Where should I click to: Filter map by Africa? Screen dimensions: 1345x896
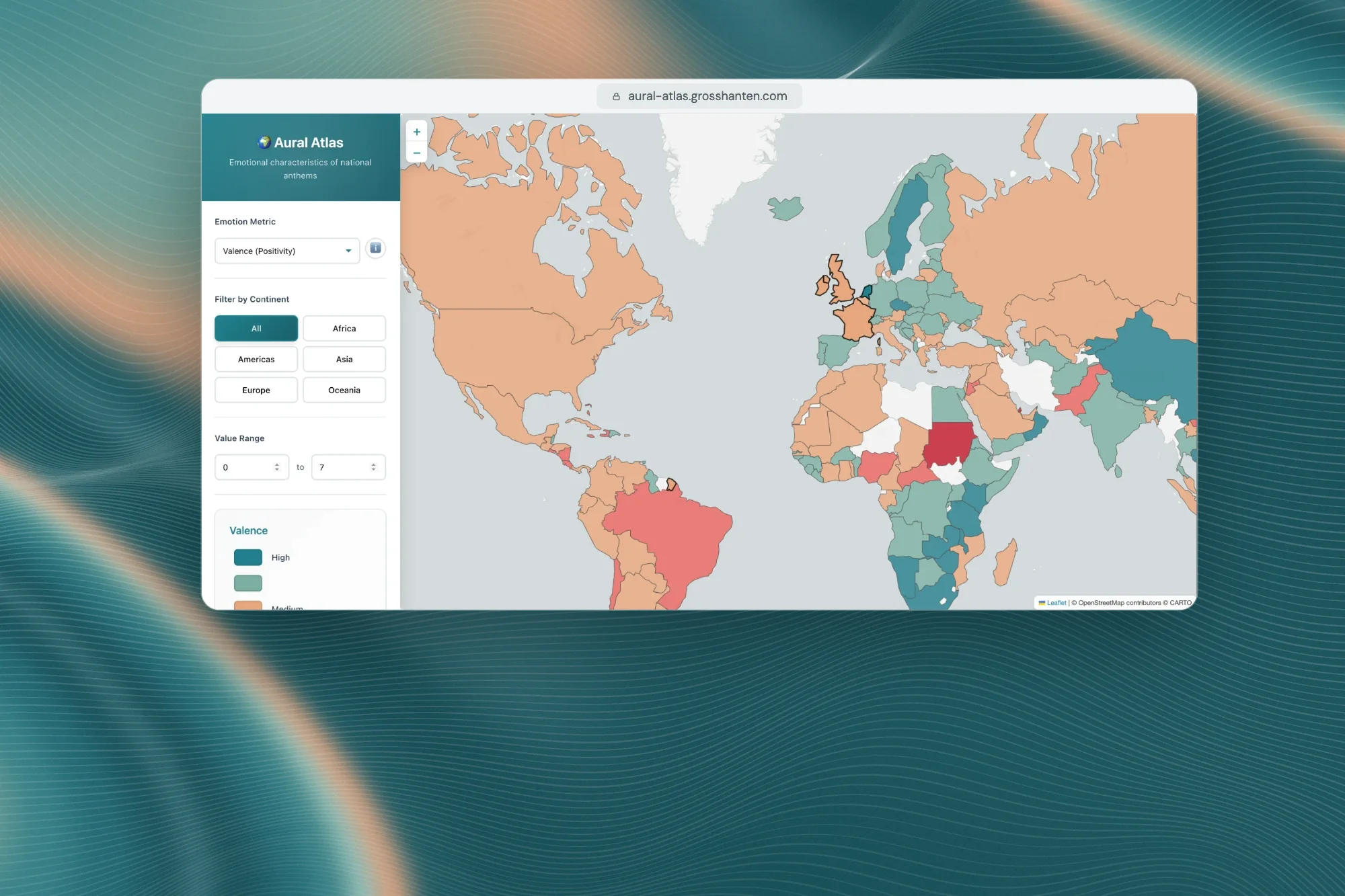tap(344, 328)
